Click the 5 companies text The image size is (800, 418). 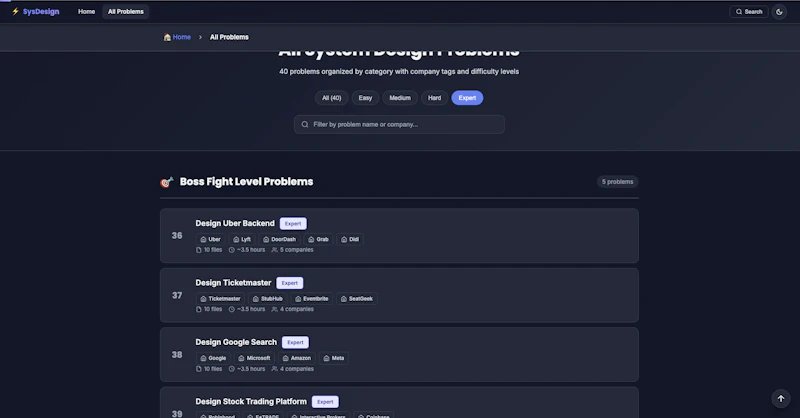[296, 250]
